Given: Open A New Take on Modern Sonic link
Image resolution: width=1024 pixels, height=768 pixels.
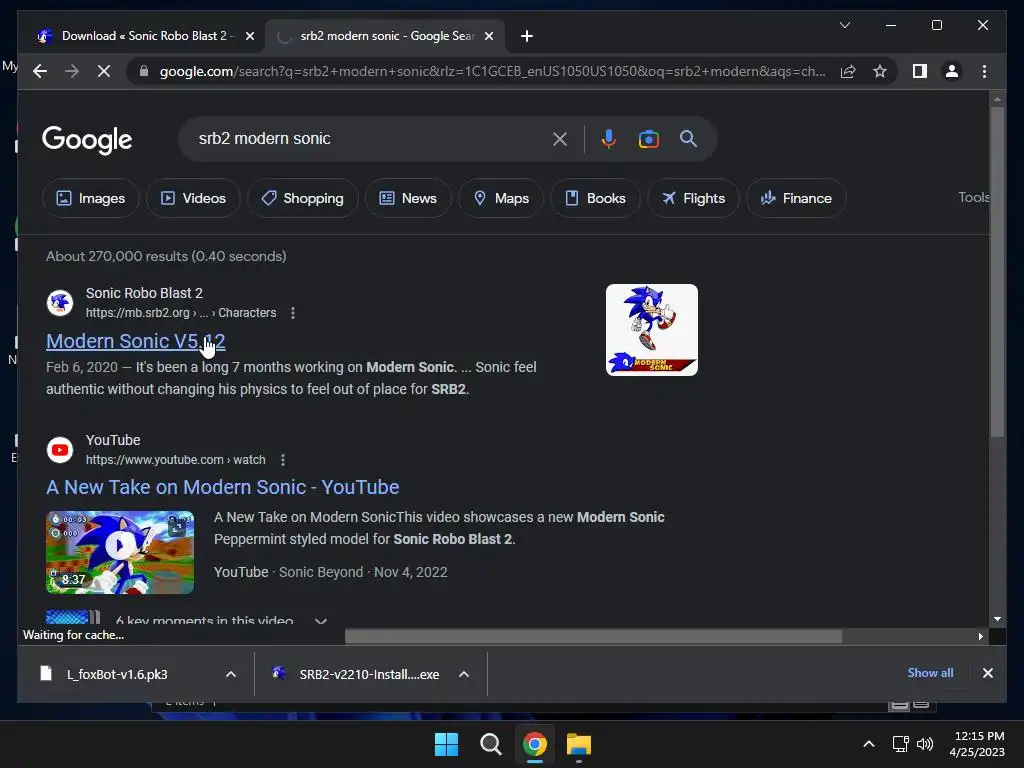Looking at the screenshot, I should 223,487.
